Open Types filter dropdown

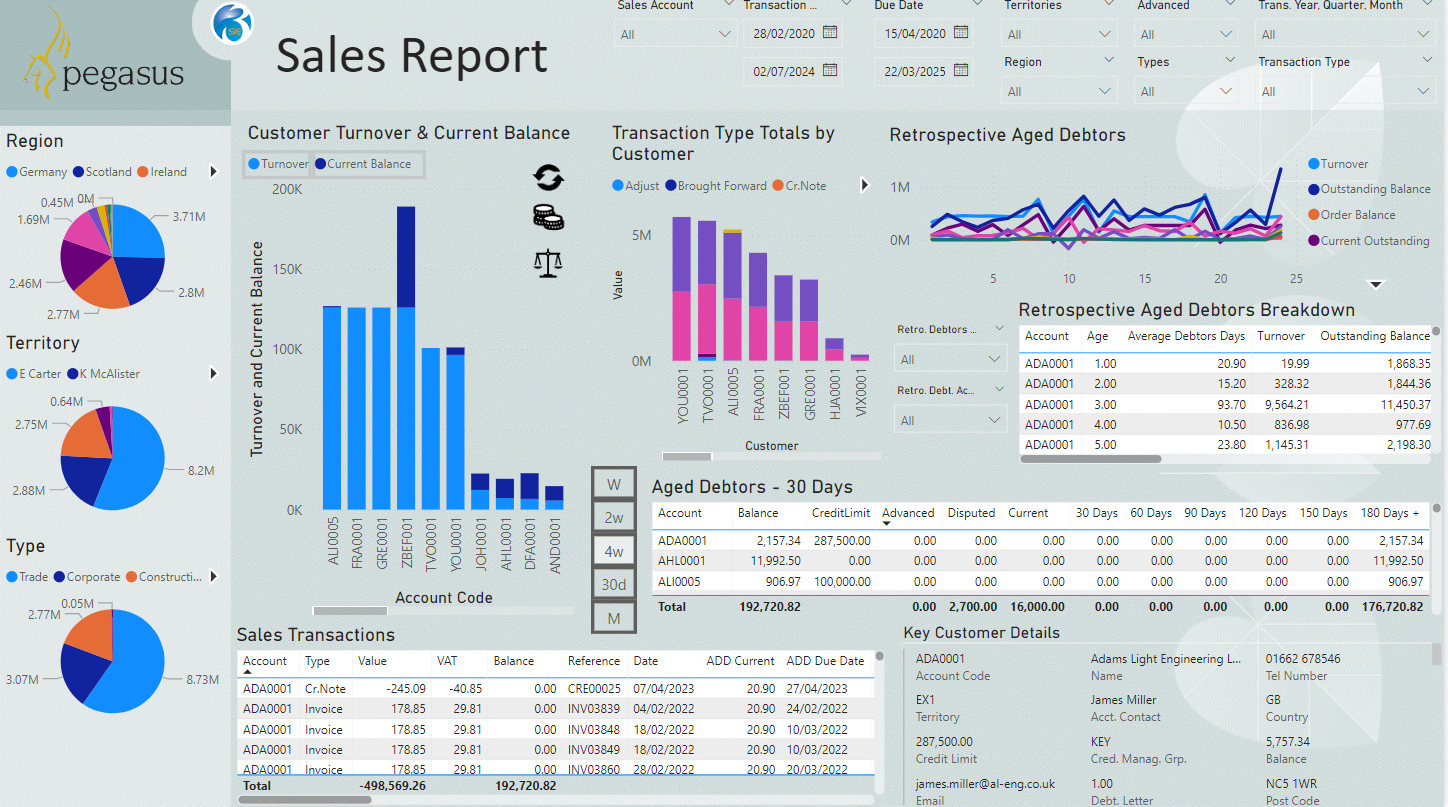[1188, 91]
